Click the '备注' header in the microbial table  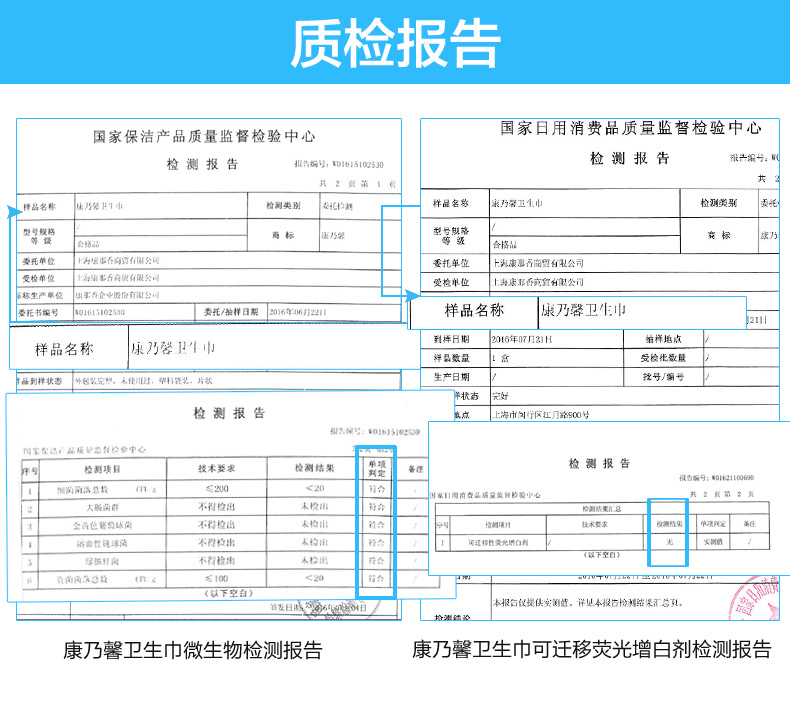[x=416, y=469]
